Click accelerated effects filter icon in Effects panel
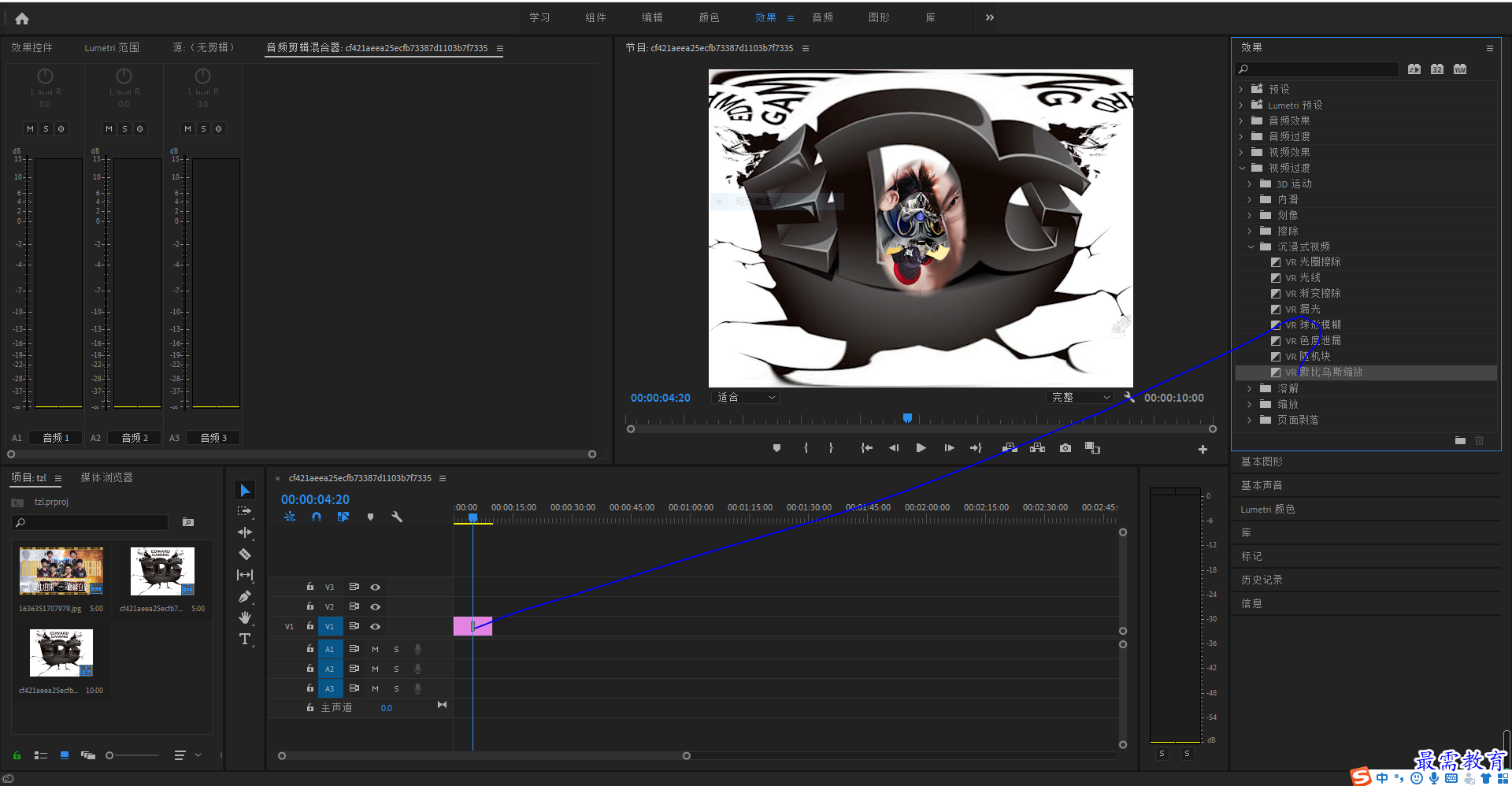 point(1414,69)
